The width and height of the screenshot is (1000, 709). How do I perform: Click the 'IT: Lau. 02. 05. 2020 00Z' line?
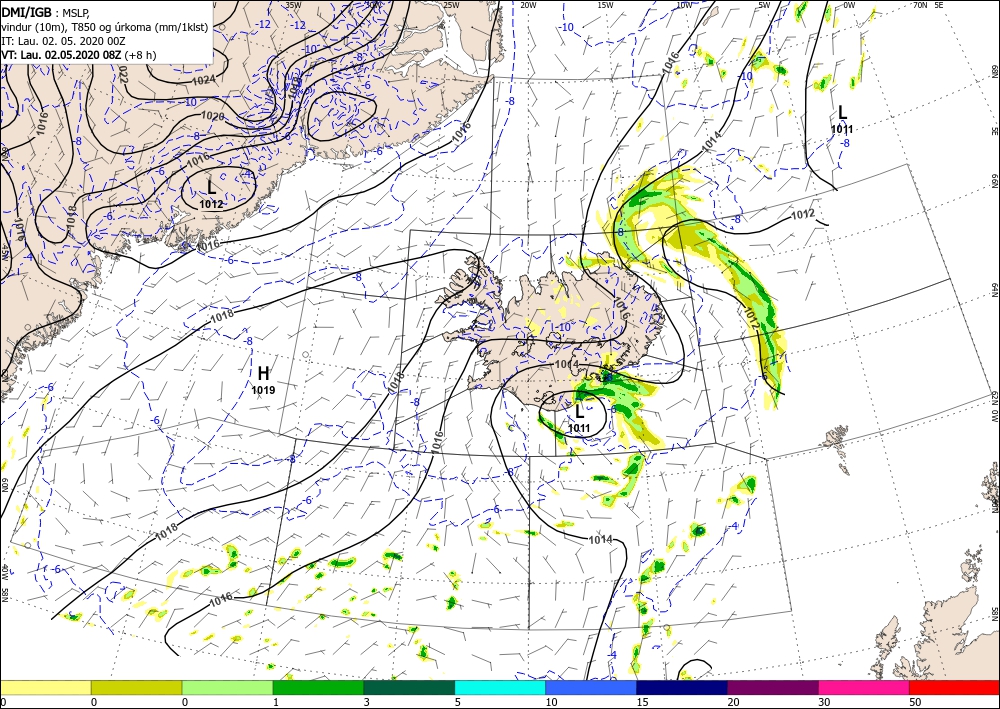[x=63, y=41]
